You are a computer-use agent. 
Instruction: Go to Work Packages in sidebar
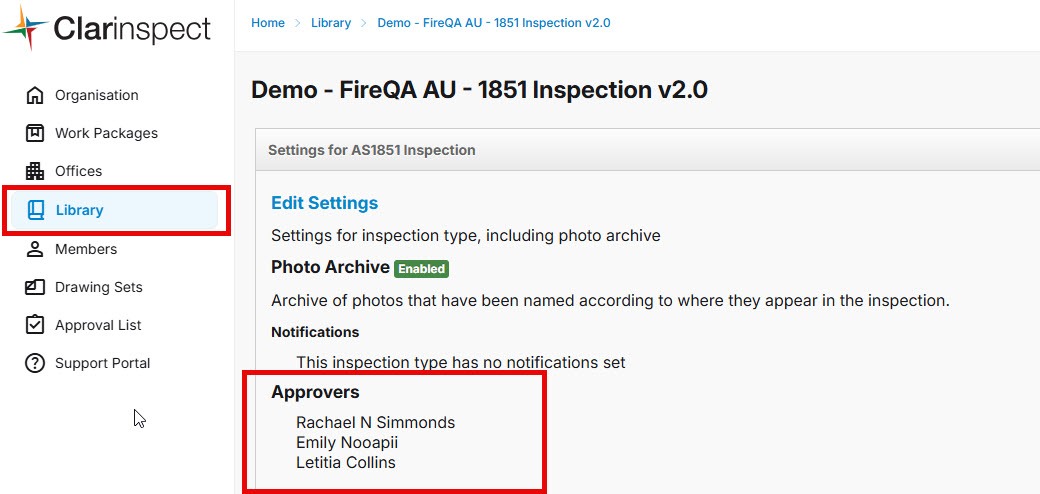106,134
